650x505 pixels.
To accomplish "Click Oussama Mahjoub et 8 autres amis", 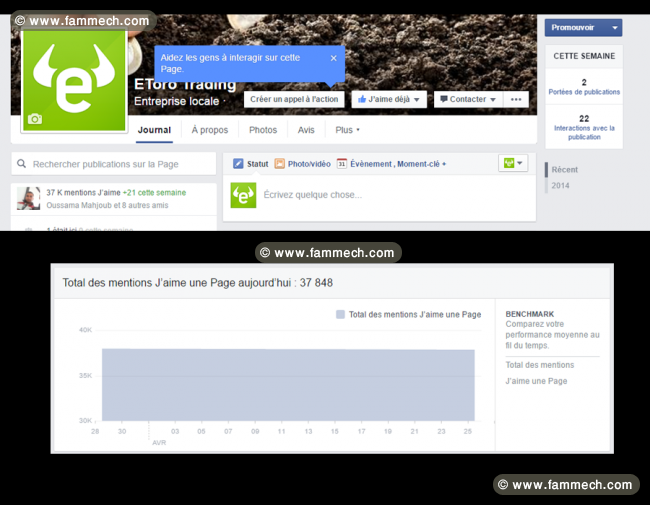I will pos(107,205).
